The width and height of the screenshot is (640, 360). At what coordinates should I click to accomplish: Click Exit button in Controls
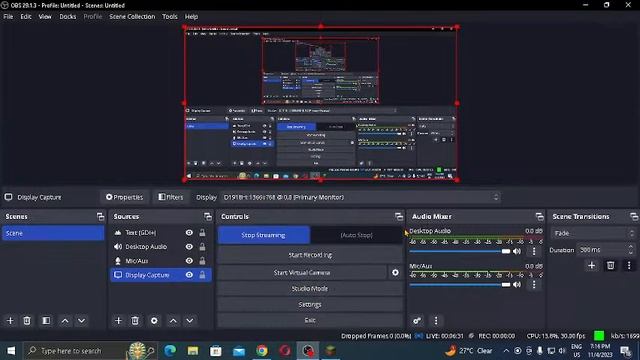[310, 320]
